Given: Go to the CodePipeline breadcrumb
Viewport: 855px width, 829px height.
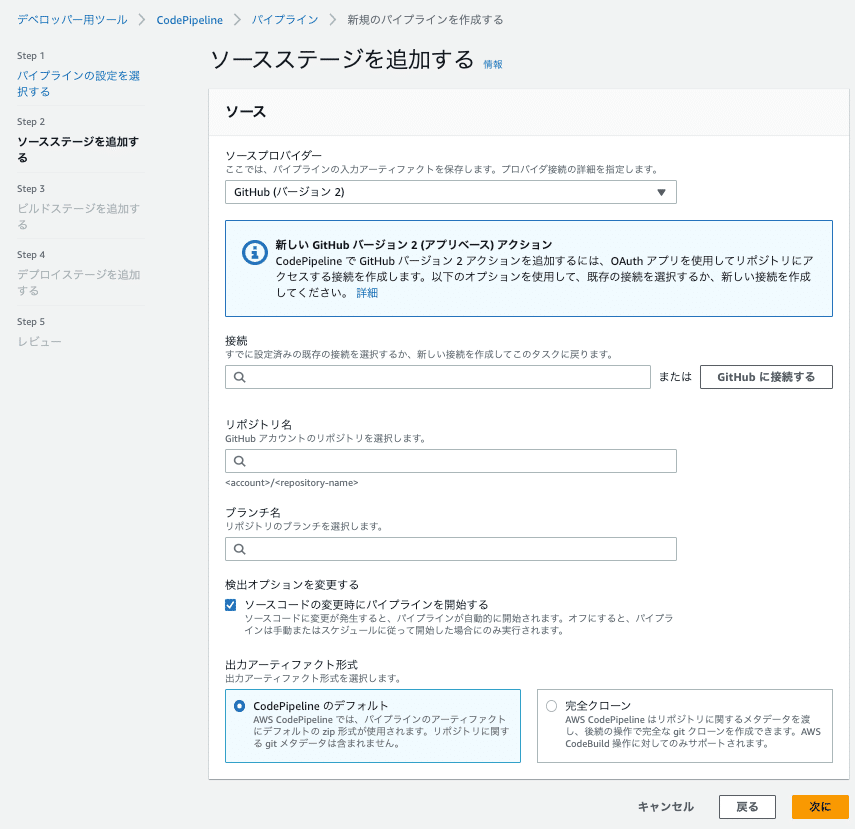Looking at the screenshot, I should (189, 20).
